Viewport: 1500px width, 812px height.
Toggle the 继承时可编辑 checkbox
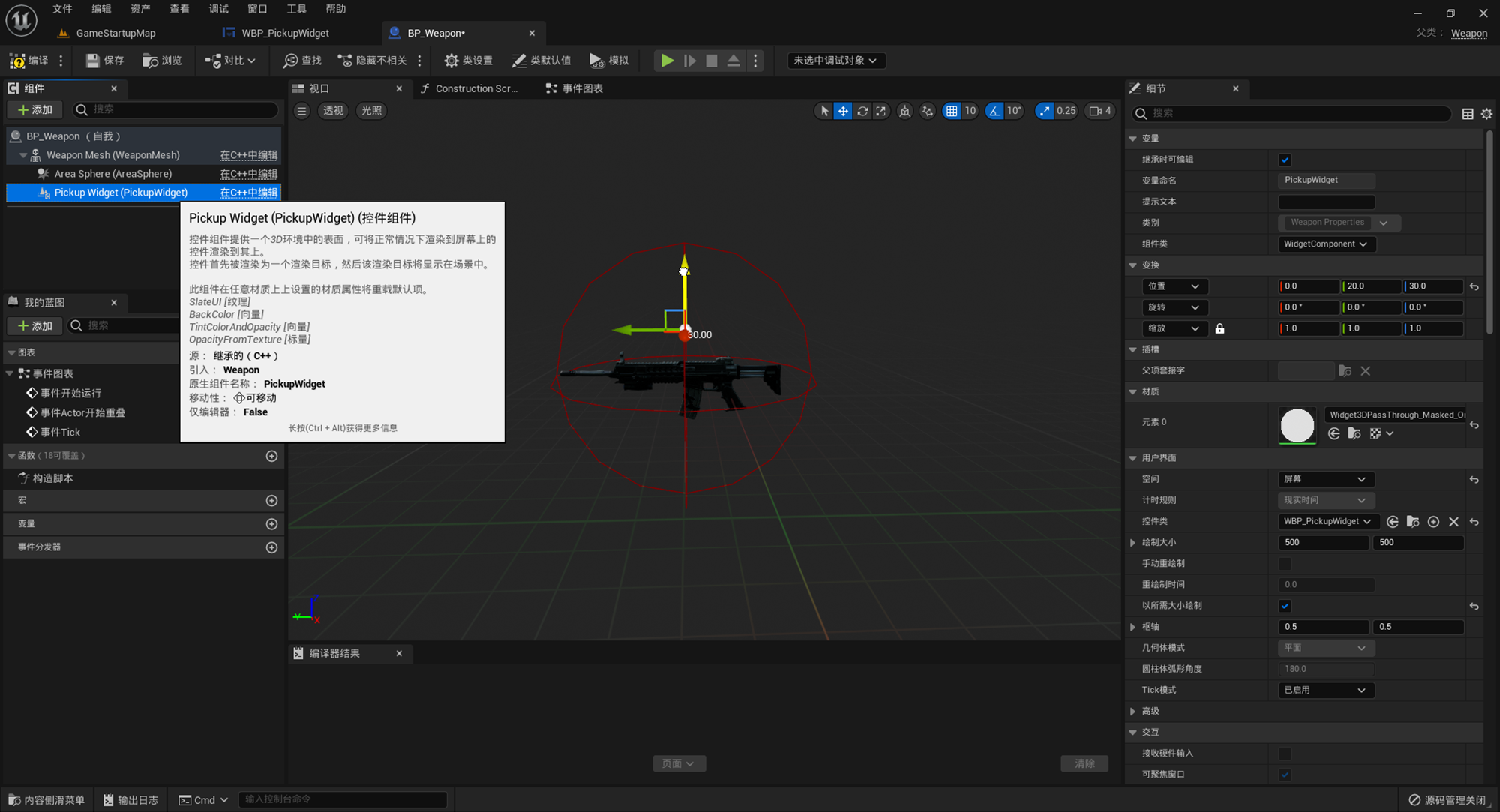1285,160
